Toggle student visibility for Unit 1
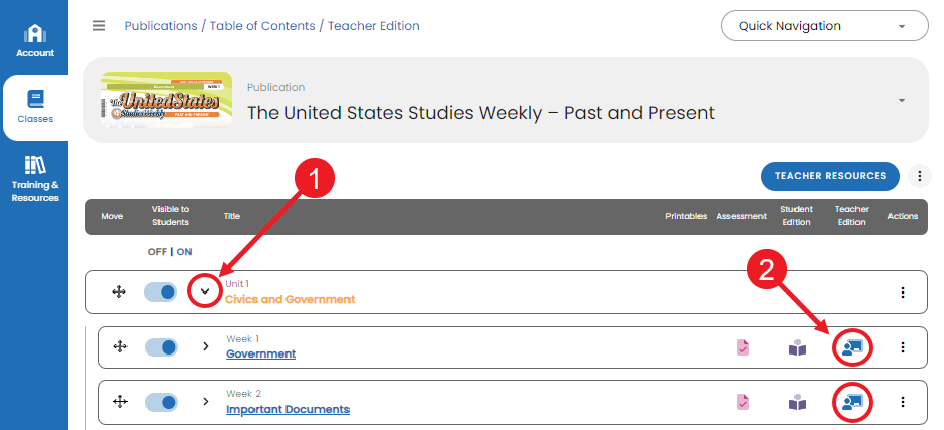 click(x=161, y=292)
